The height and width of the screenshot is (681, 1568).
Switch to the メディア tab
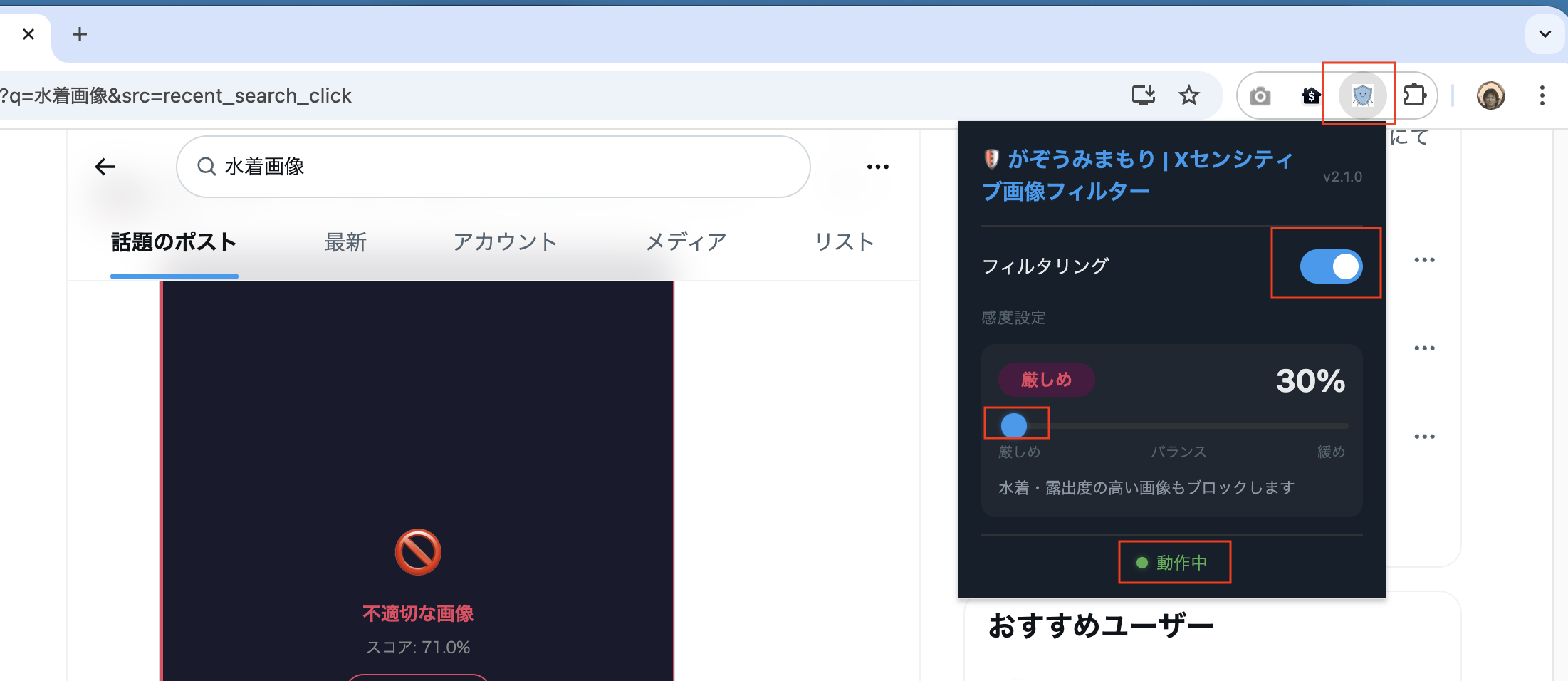pyautogui.click(x=686, y=242)
